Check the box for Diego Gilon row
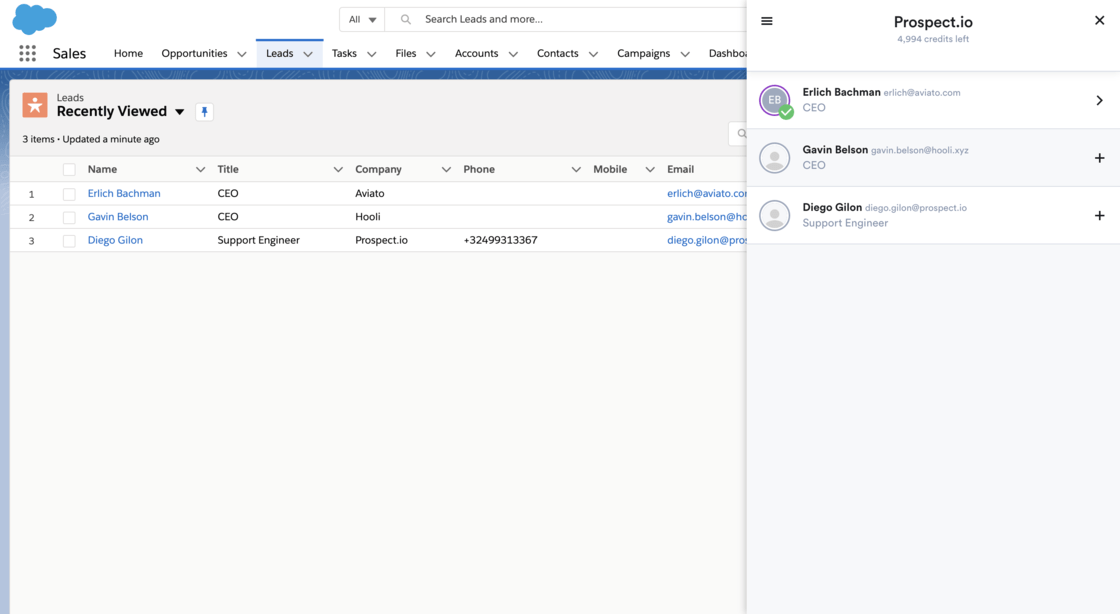Image resolution: width=1120 pixels, height=614 pixels. click(69, 241)
